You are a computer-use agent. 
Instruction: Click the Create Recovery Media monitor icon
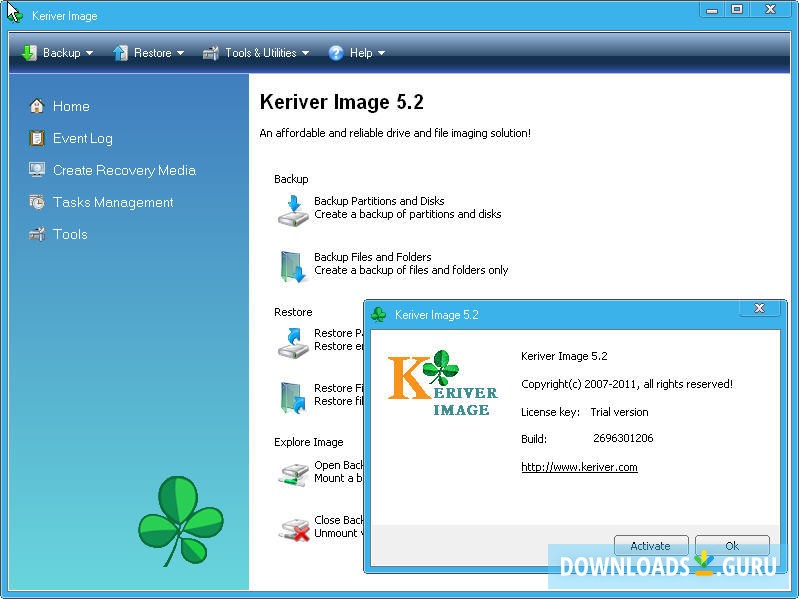[37, 170]
